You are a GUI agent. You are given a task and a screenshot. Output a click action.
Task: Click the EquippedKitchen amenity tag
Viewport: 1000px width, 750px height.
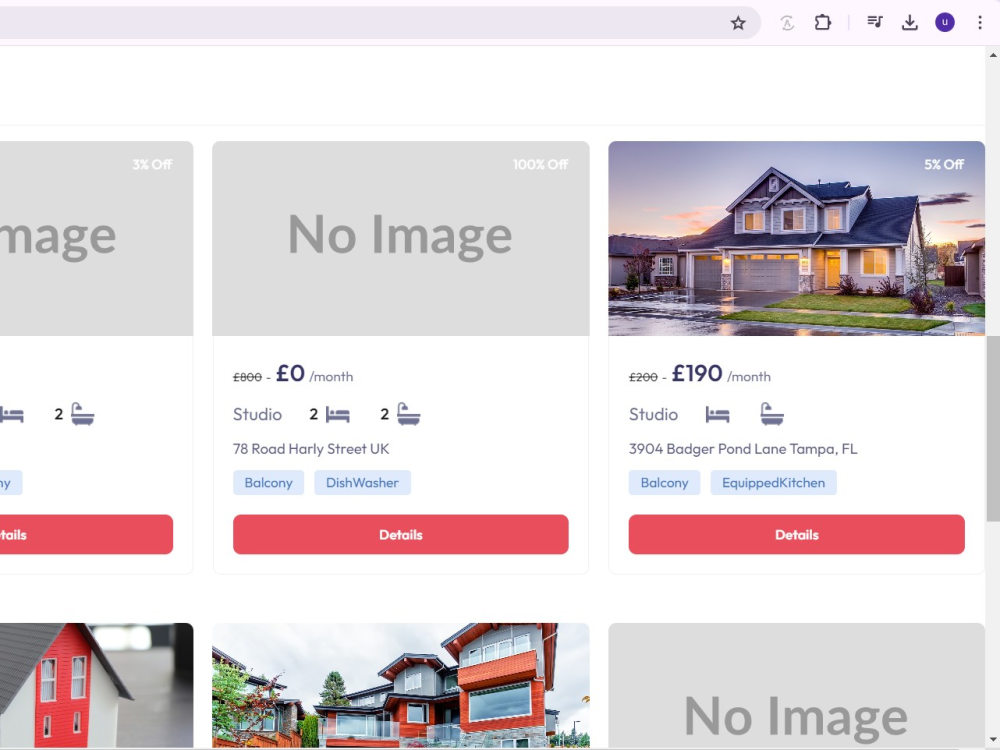click(x=774, y=483)
